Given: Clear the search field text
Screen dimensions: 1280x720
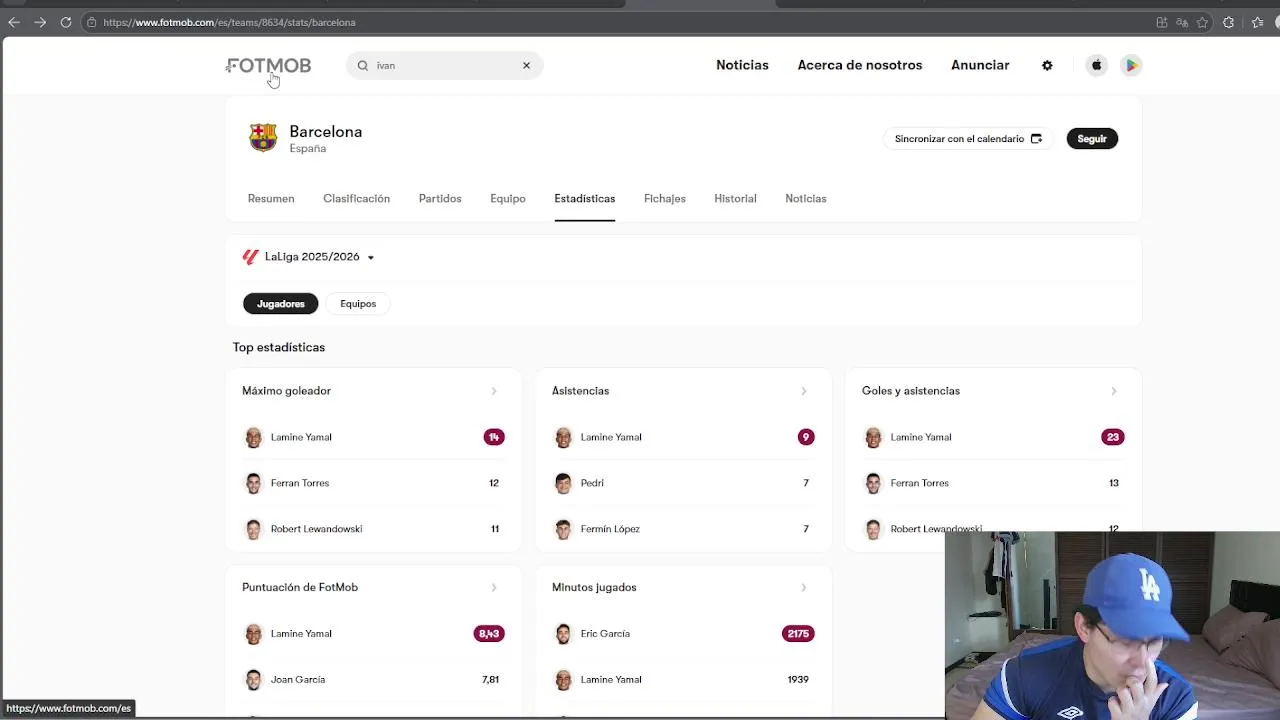Looking at the screenshot, I should pyautogui.click(x=526, y=65).
